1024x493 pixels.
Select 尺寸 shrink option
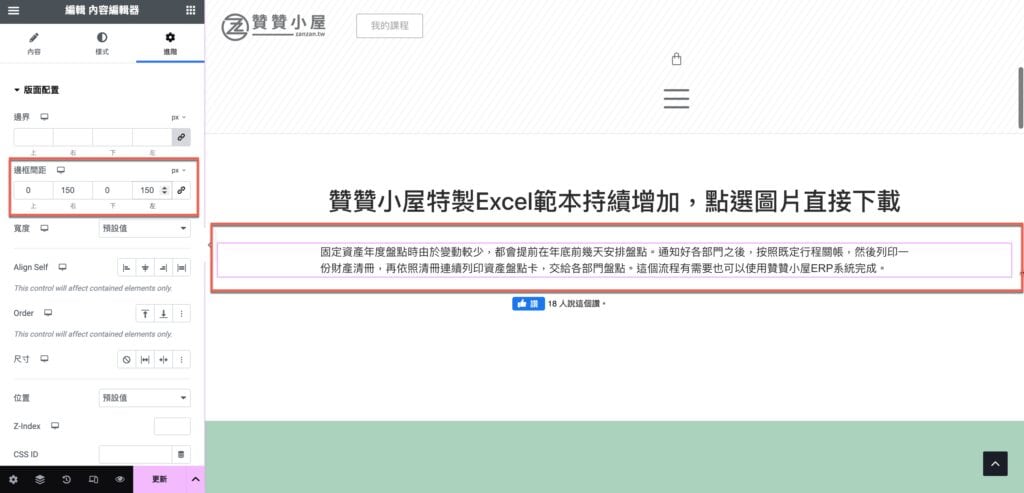(x=163, y=359)
